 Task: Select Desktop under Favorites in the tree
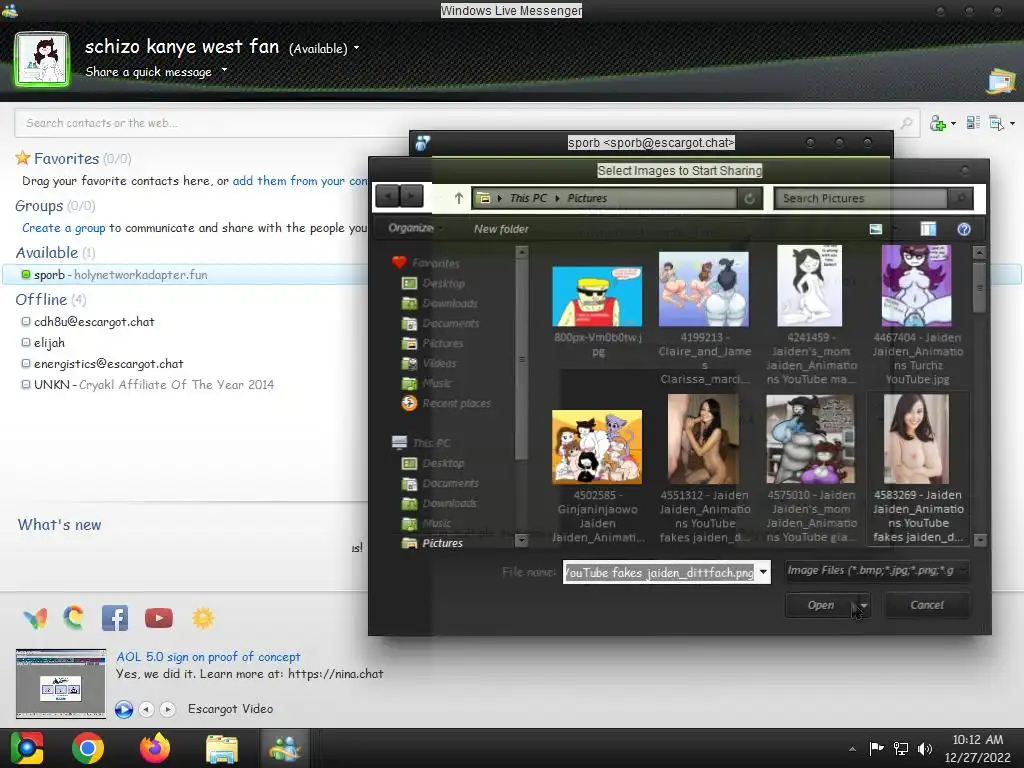click(x=434, y=283)
